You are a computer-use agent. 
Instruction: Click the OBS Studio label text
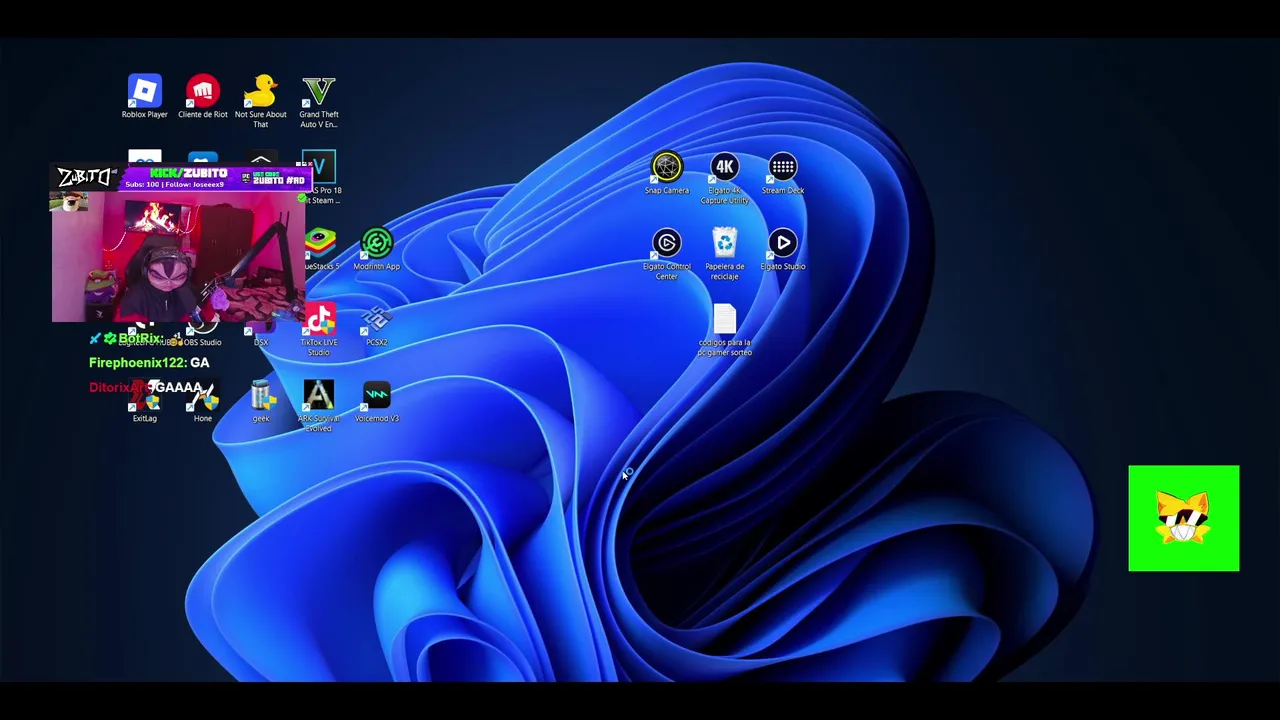[x=202, y=342]
